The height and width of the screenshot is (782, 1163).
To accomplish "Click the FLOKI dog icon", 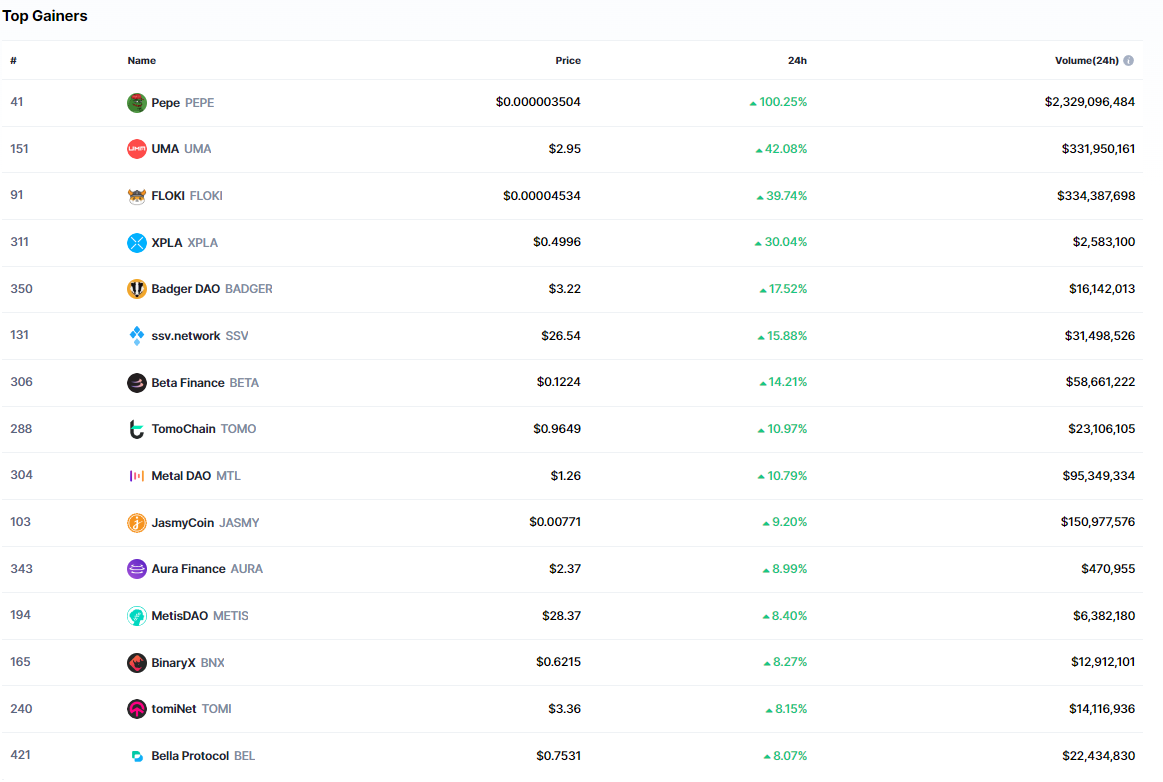I will click(137, 196).
